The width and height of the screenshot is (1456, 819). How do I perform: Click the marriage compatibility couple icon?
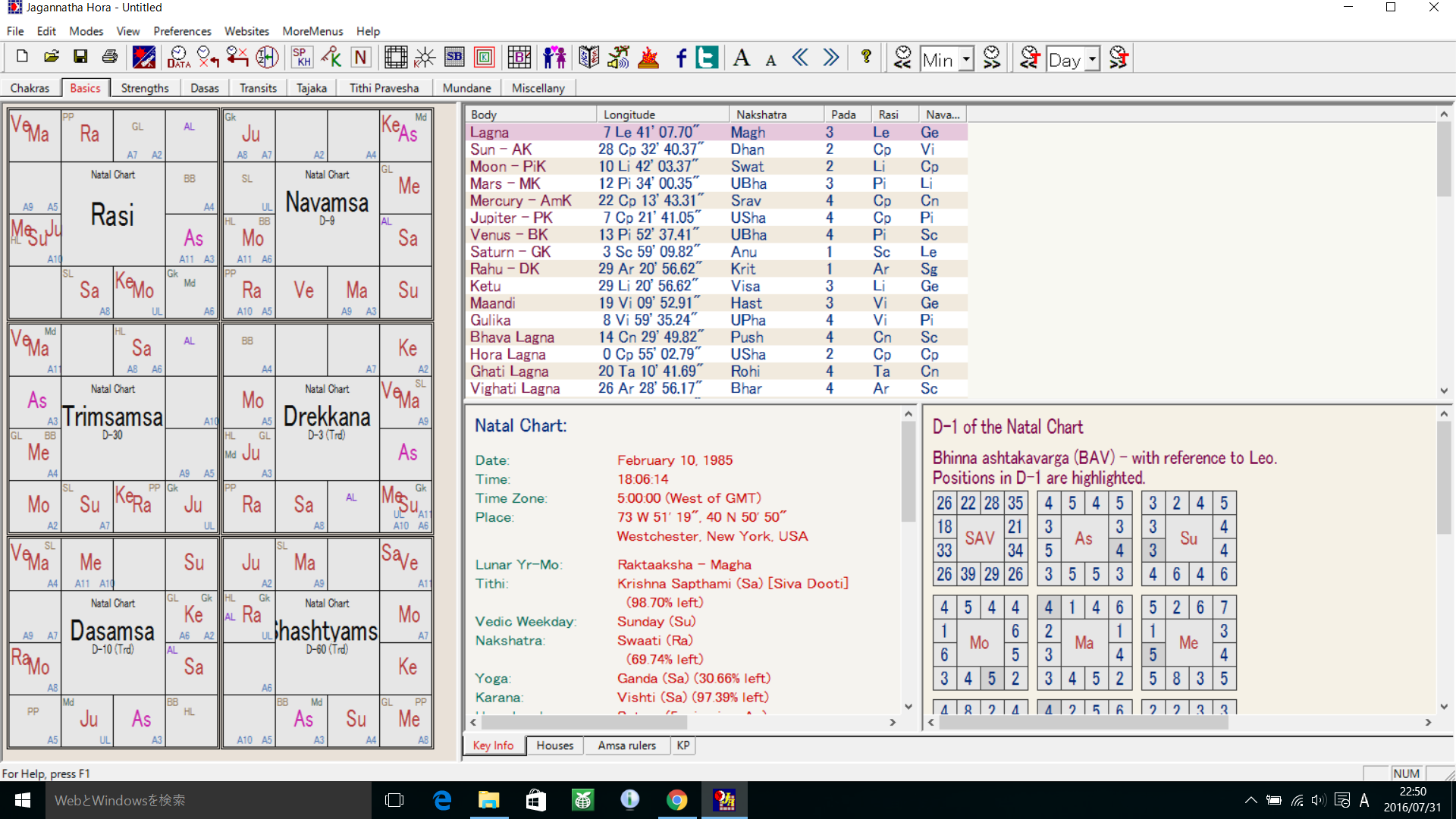[554, 58]
